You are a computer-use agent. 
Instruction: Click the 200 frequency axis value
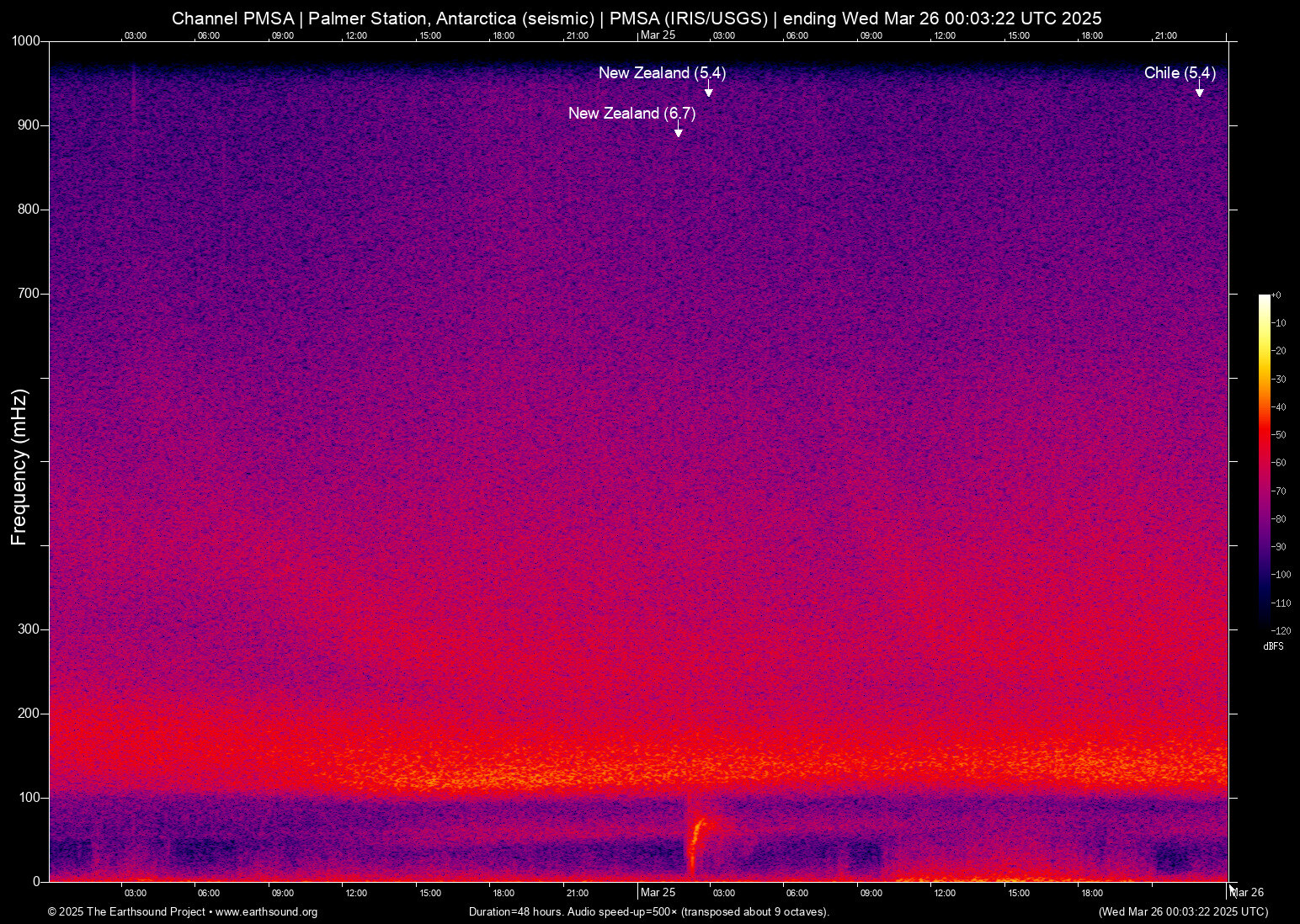(29, 714)
